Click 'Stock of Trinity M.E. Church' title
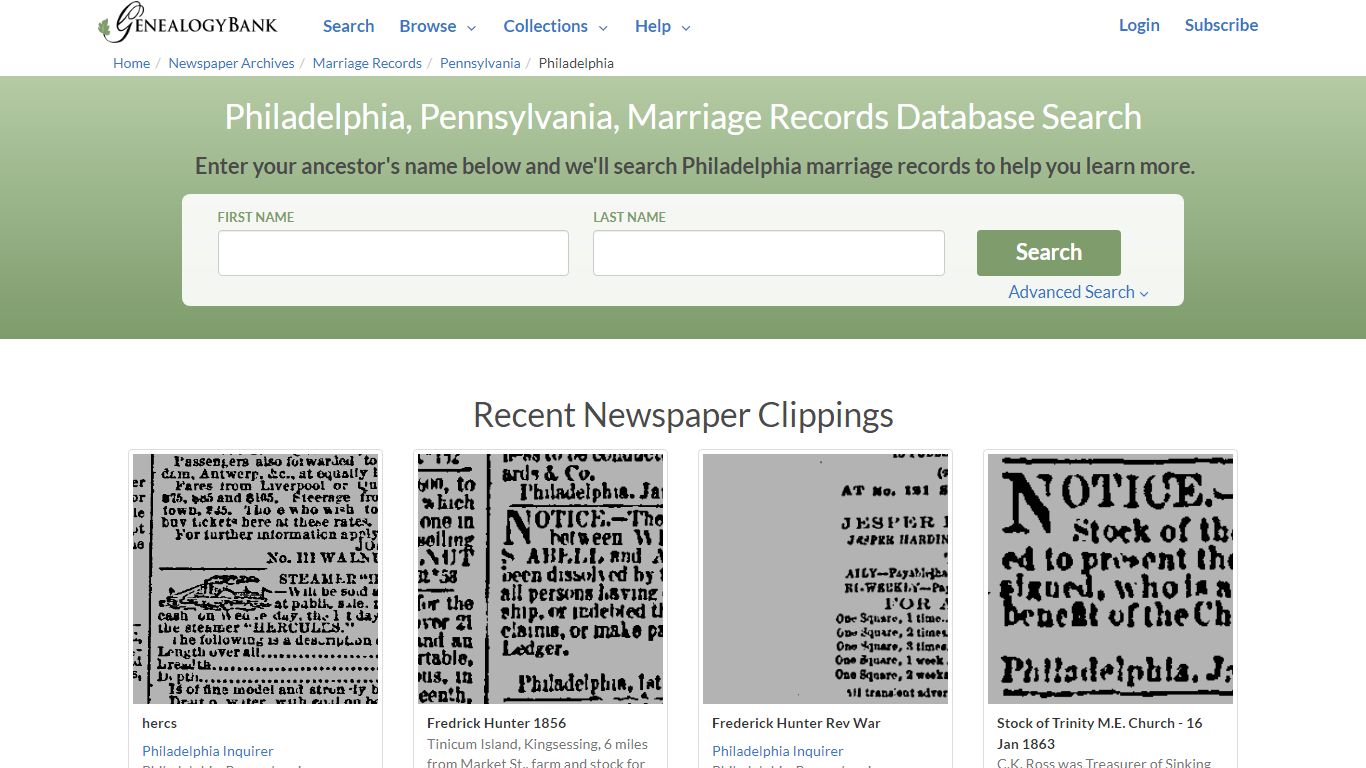Viewport: 1366px width, 768px height. pyautogui.click(x=1099, y=733)
